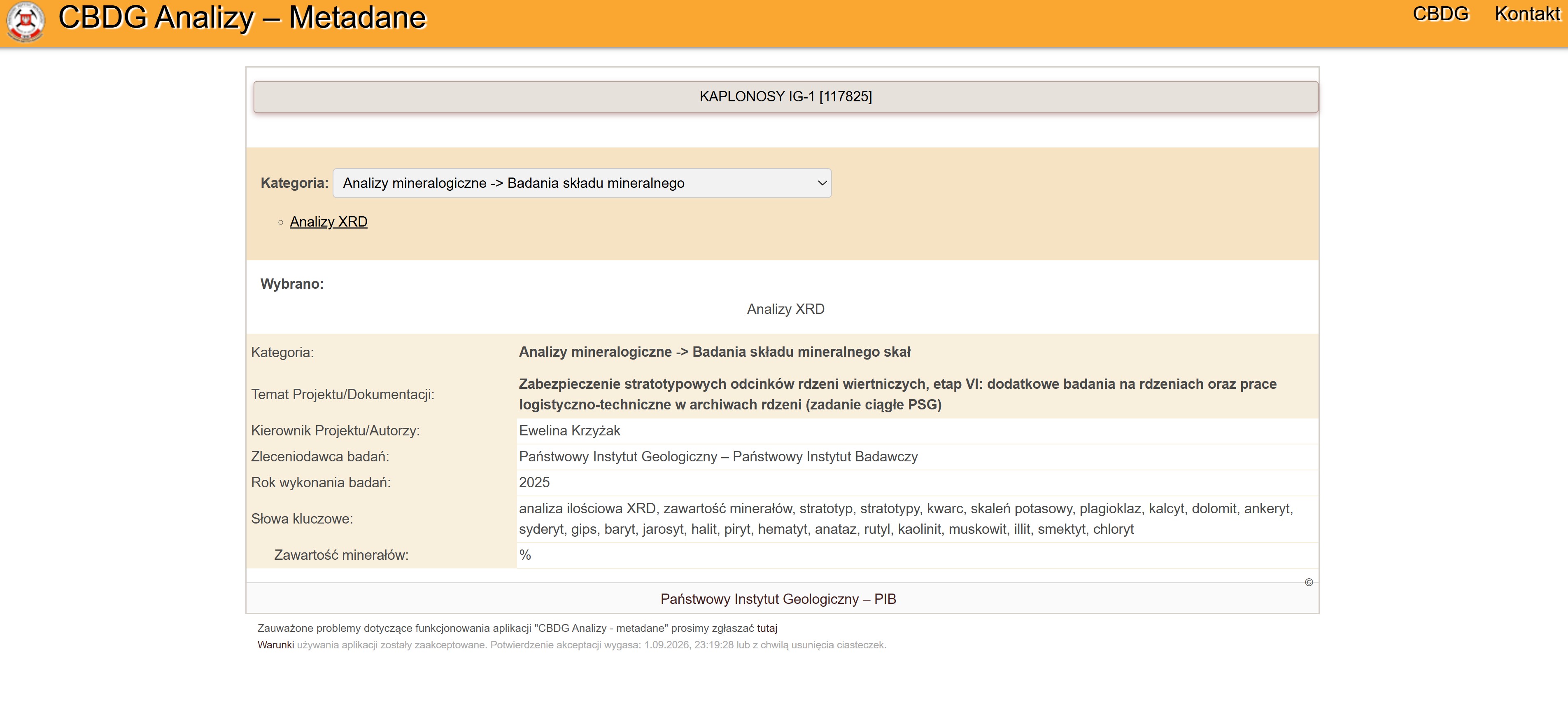Click the 'Temat Projektu/Dokumentacji:' label

342,395
